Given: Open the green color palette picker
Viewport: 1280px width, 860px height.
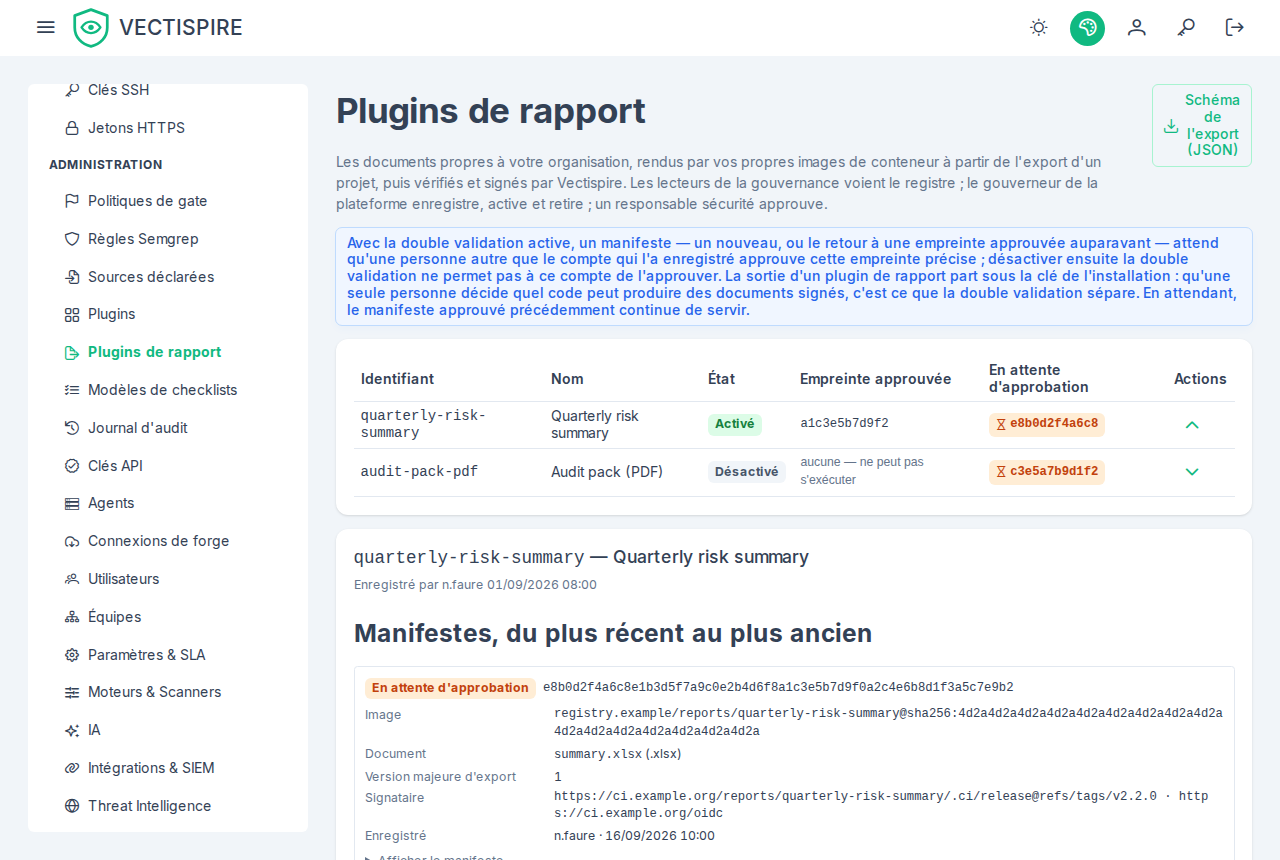Looking at the screenshot, I should tap(1087, 27).
